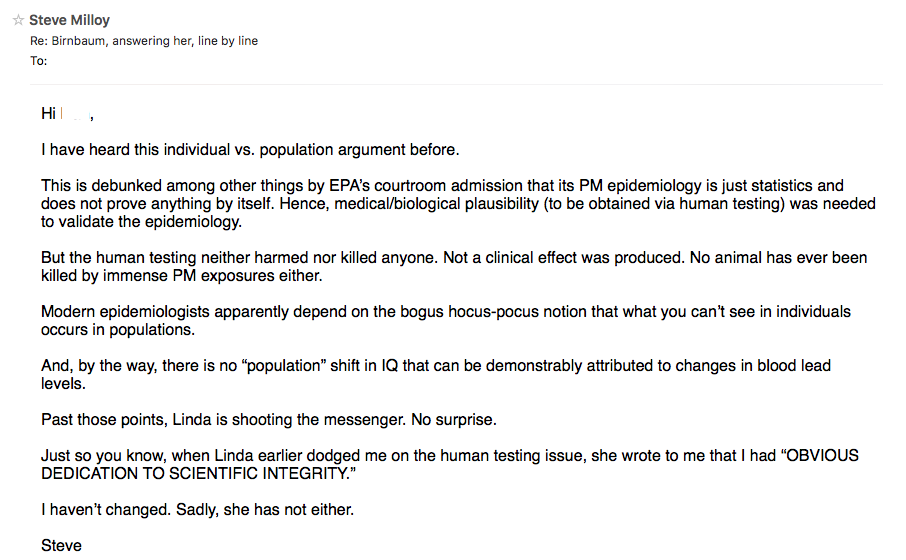The image size is (906, 560).
Task: Select the subject line about Birnbaum
Action: point(144,41)
